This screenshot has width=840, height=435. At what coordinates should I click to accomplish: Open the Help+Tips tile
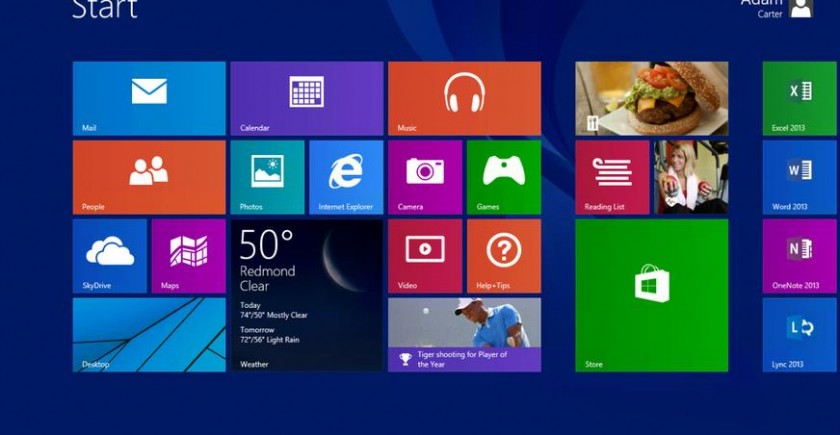[503, 256]
